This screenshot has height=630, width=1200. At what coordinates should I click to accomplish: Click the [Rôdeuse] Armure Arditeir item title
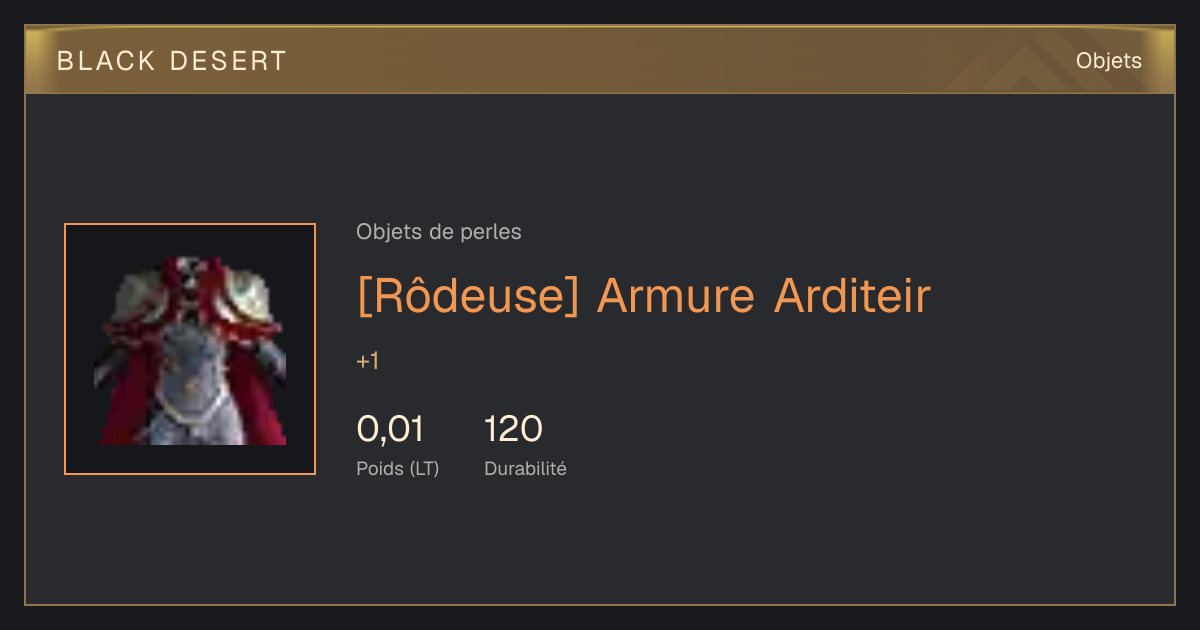tap(644, 296)
